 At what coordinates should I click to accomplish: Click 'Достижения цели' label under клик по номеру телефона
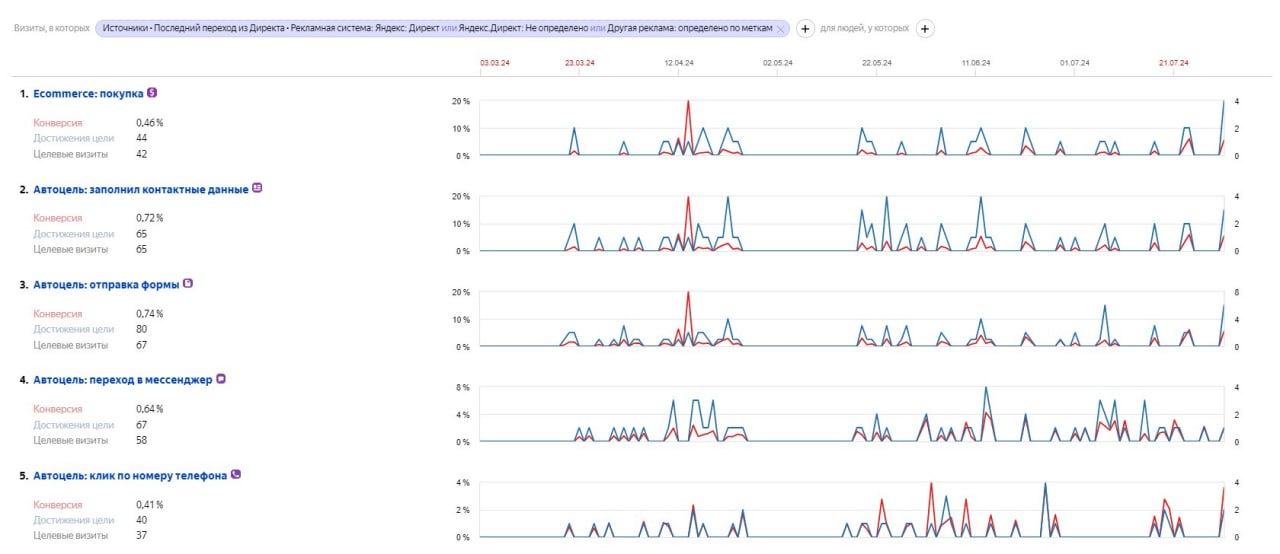click(x=74, y=520)
